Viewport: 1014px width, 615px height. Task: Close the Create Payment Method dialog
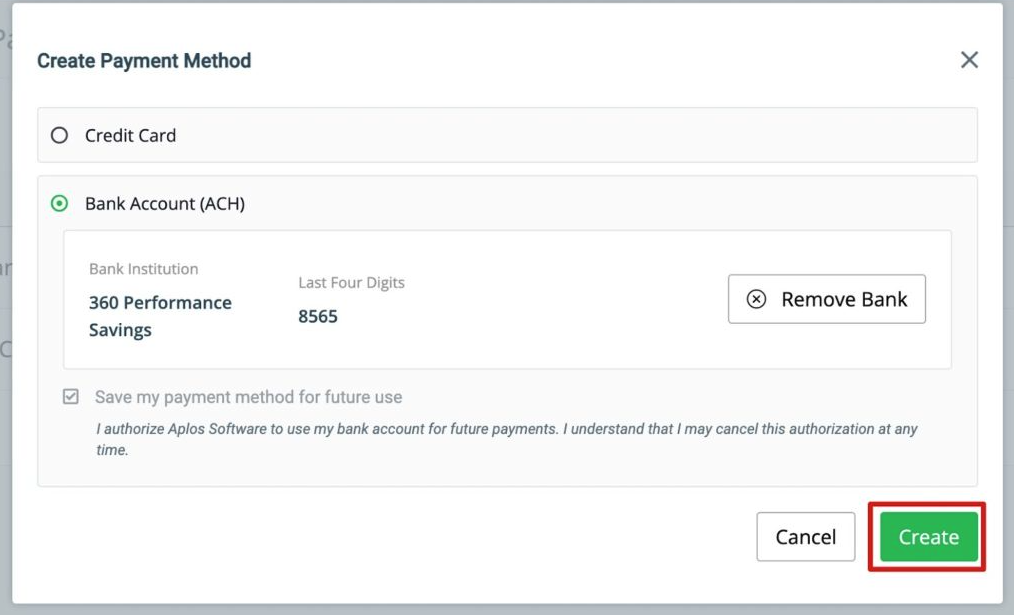click(969, 60)
